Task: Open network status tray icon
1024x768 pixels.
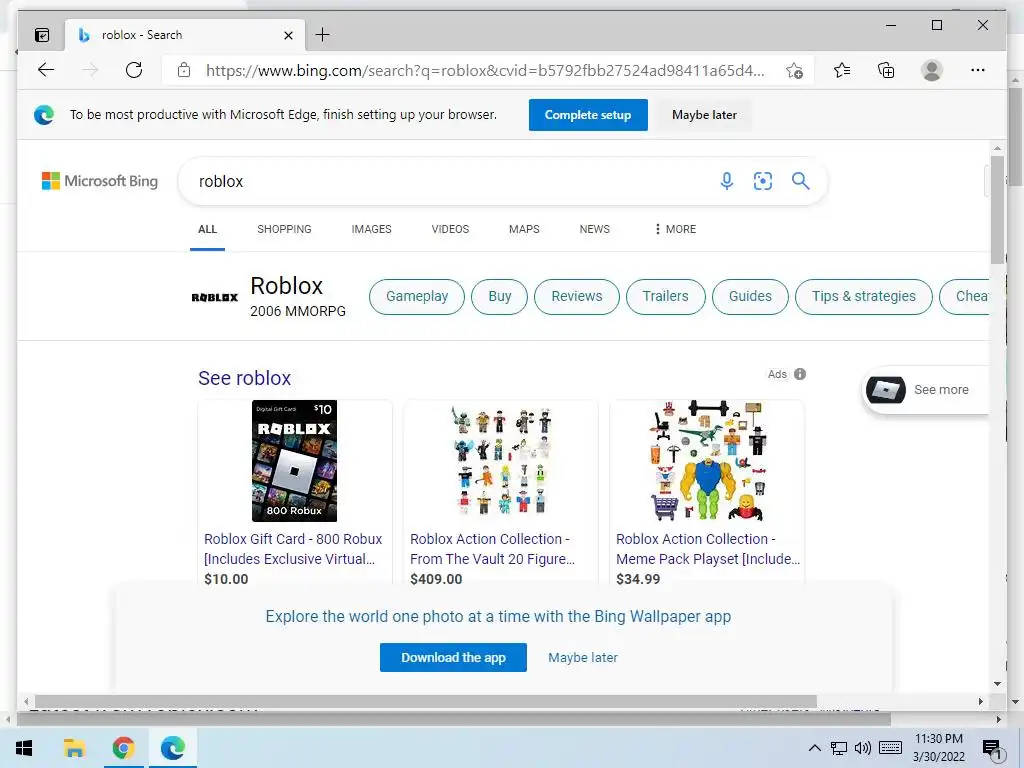Action: (x=839, y=748)
